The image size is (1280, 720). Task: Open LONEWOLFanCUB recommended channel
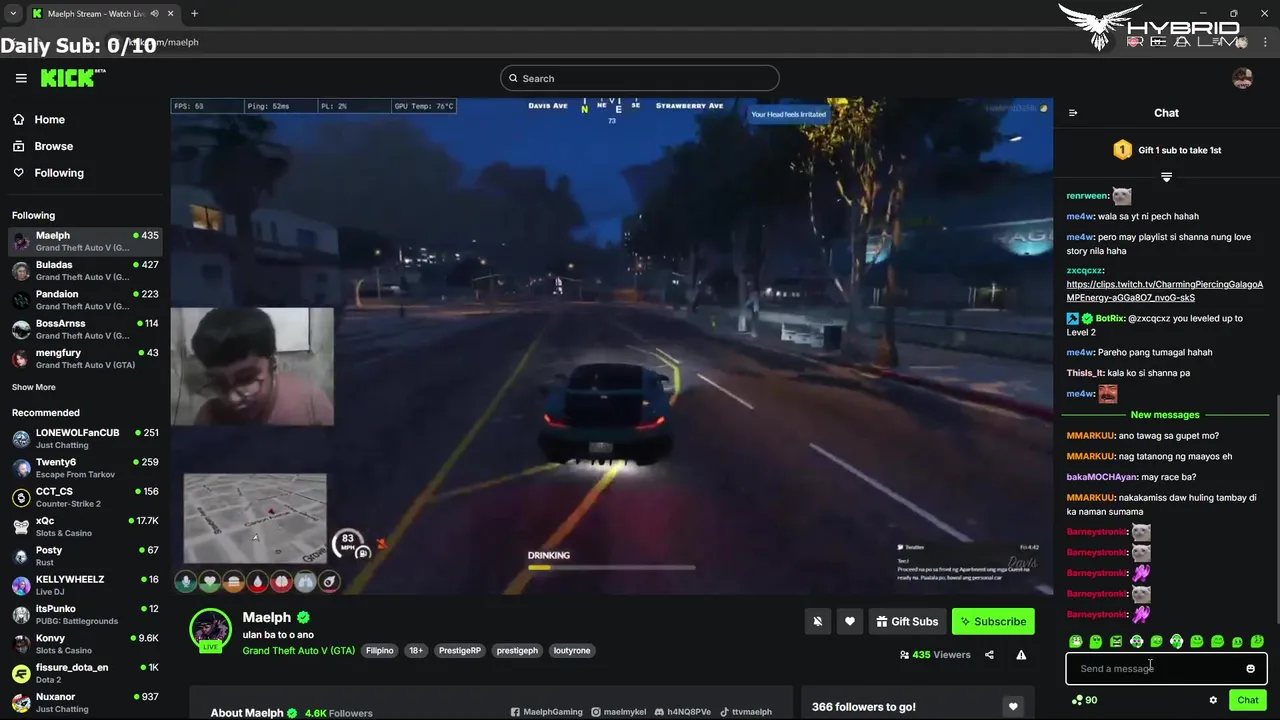pyautogui.click(x=85, y=438)
